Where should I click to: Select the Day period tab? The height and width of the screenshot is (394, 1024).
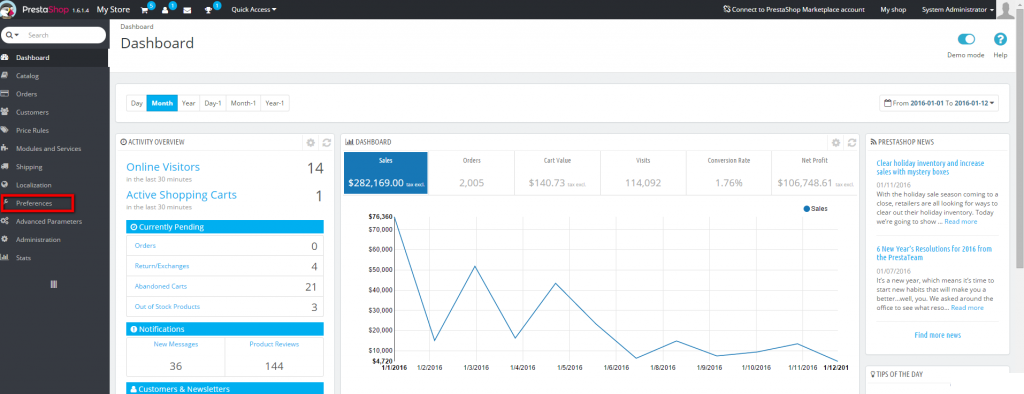tap(136, 103)
